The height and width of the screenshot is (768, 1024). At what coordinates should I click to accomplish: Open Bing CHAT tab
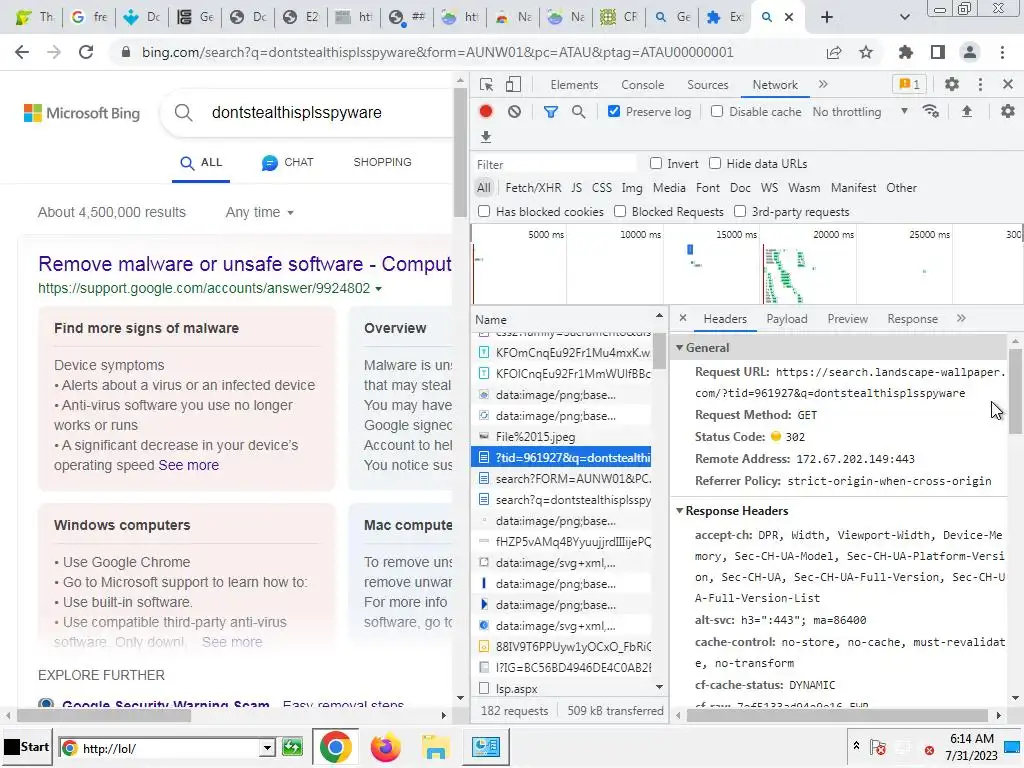coord(287,163)
